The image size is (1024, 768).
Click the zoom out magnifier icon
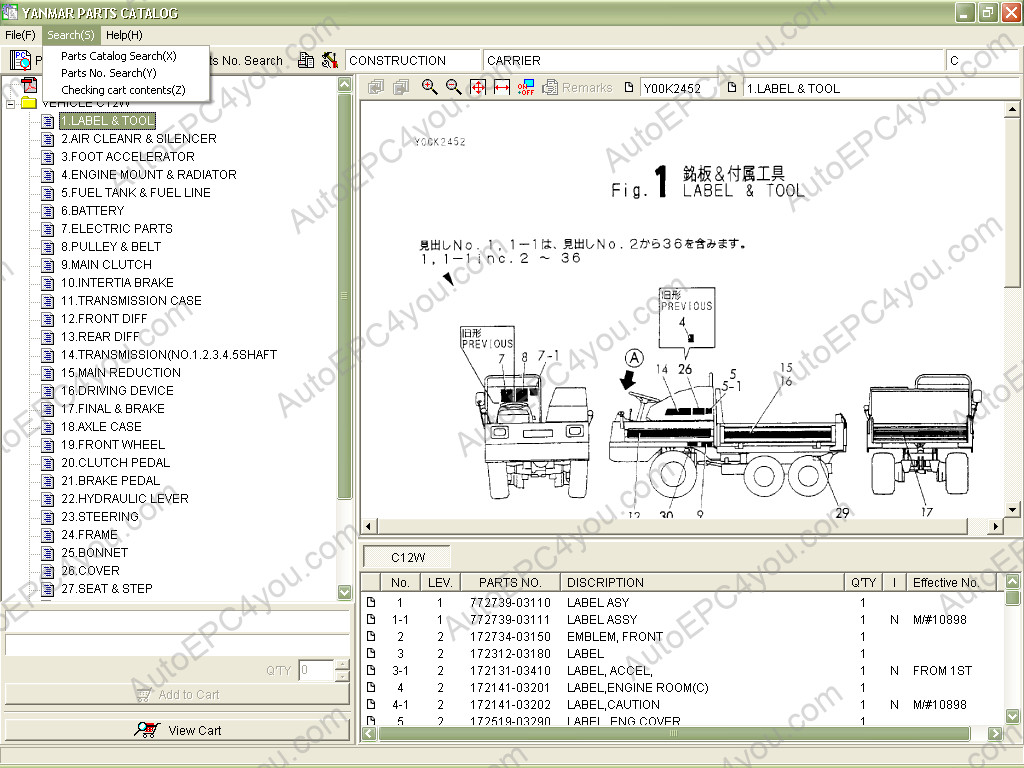454,87
